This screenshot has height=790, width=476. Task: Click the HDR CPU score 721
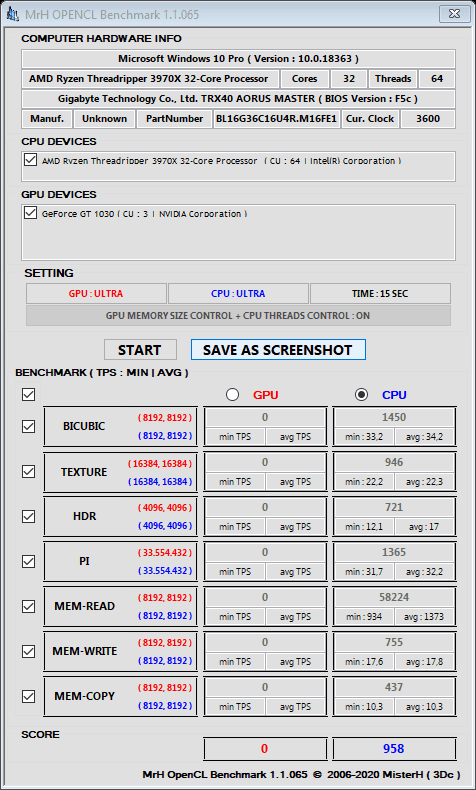coord(394,507)
